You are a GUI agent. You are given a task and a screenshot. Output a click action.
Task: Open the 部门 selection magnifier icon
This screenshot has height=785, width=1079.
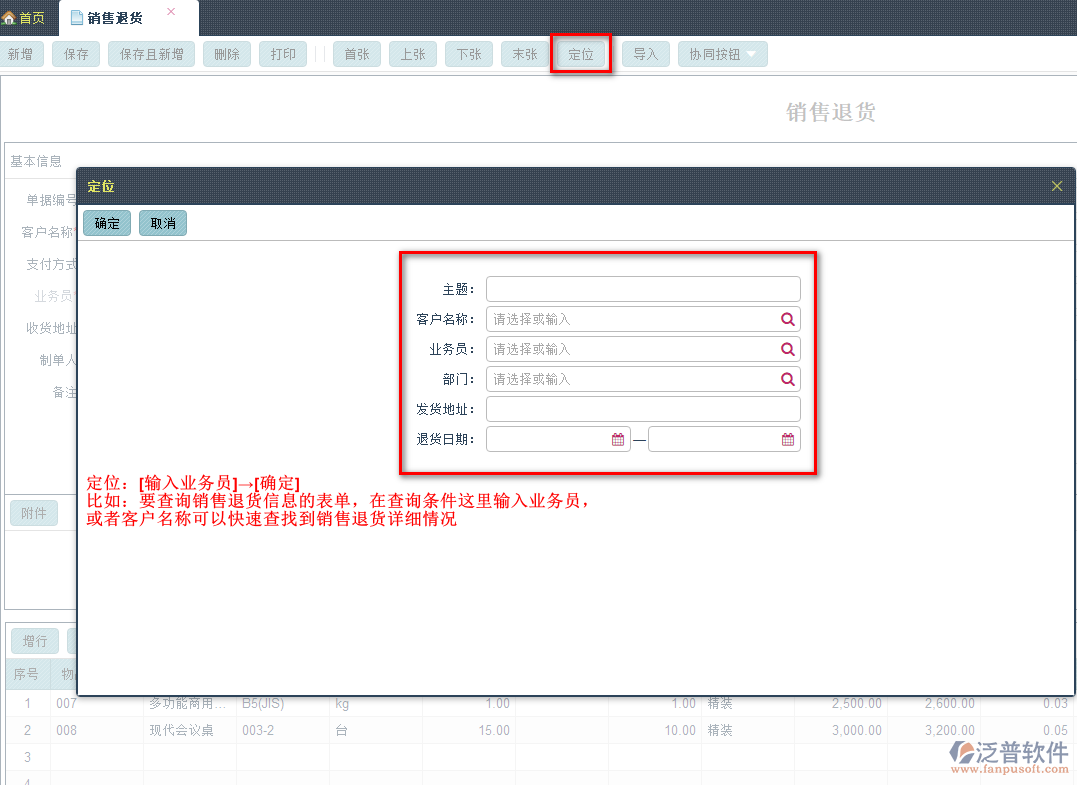(789, 378)
